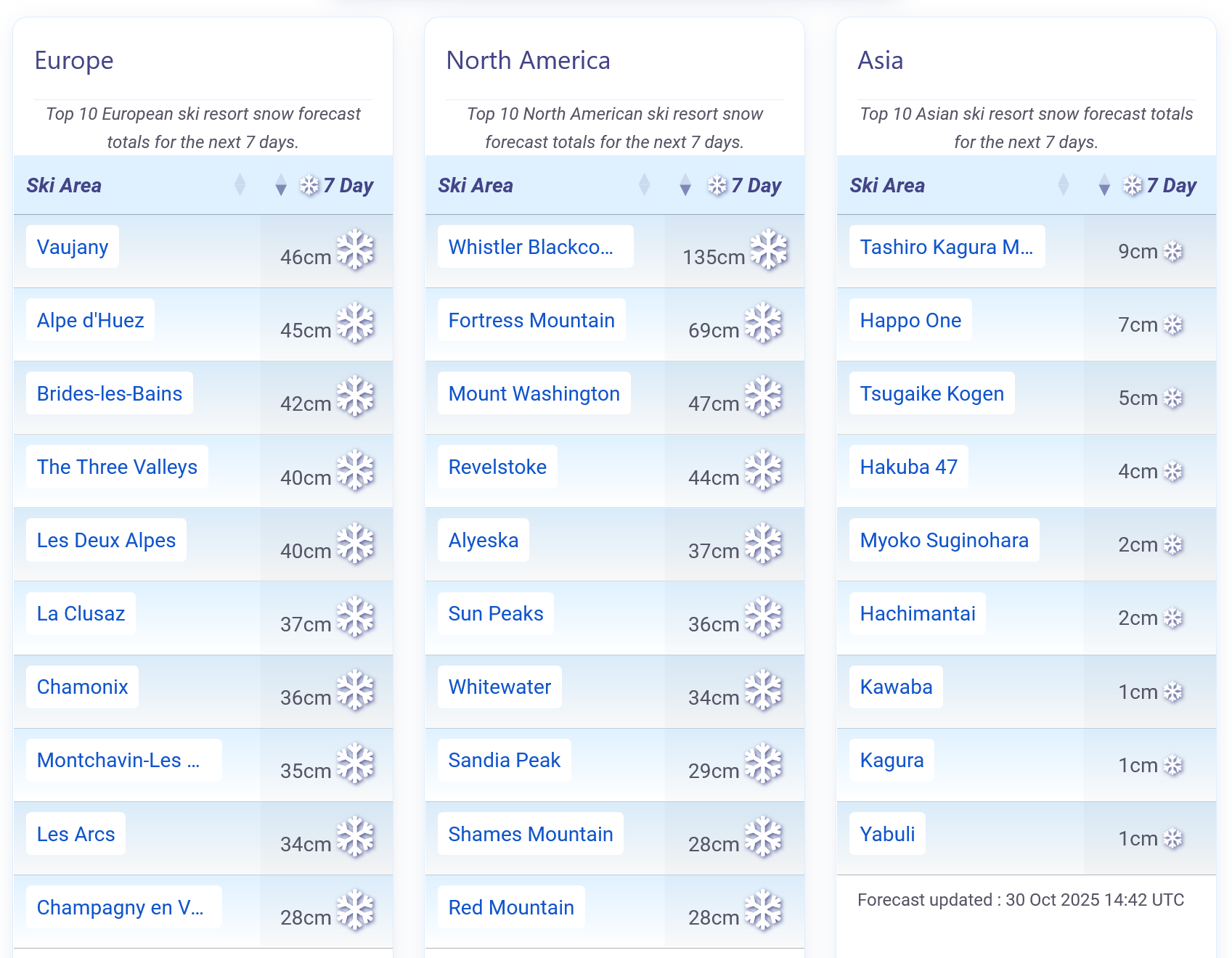The image size is (1232, 958).
Task: Click the snowflake icon next to Red Mountain's 28cm
Action: (x=764, y=909)
